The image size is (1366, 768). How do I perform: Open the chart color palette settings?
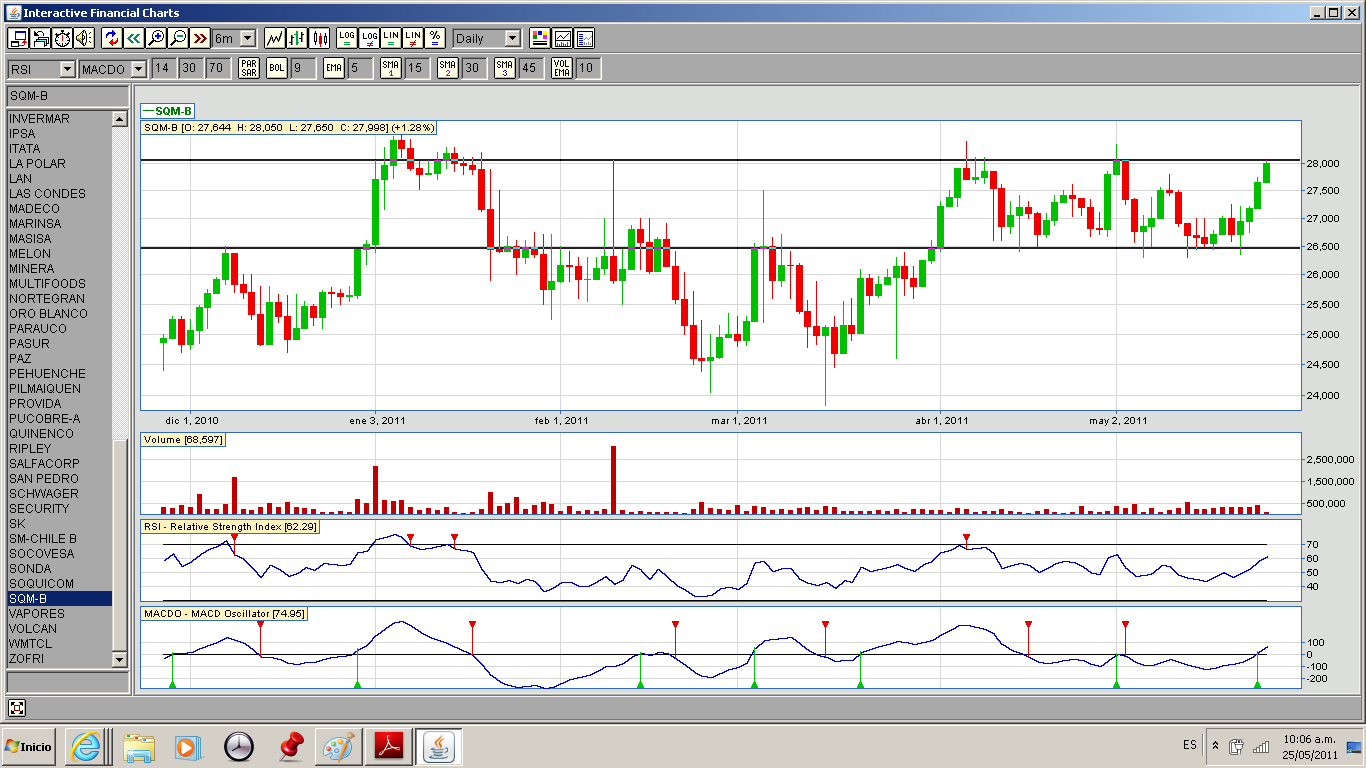tap(540, 38)
